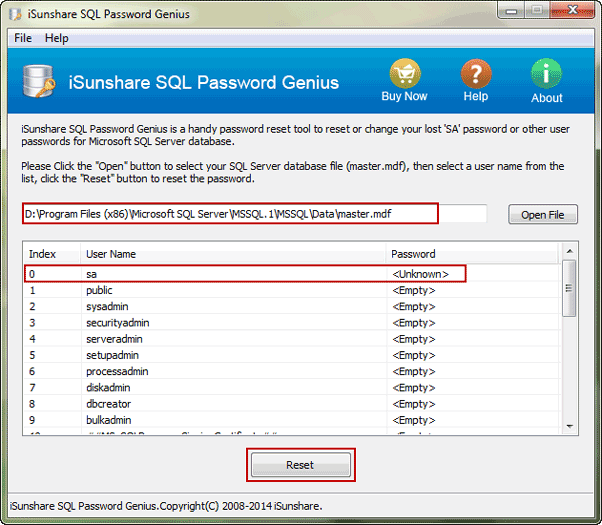Select the sysadmin user row
Screen dimensions: 602x525
(x=292, y=306)
